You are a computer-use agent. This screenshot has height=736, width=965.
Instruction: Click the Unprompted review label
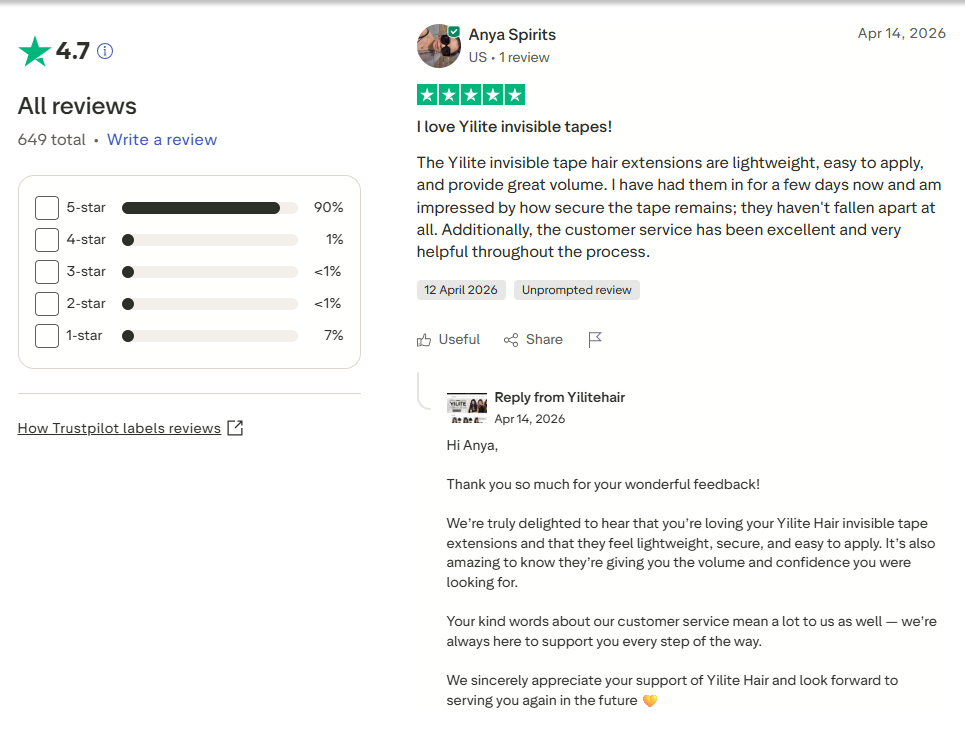pos(577,290)
